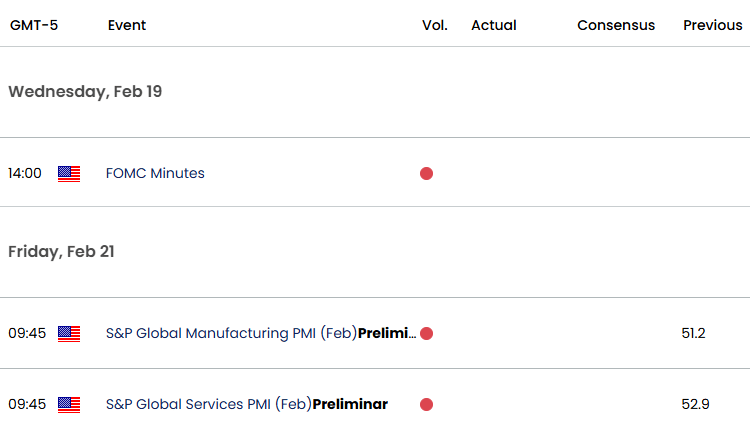
Task: Select the Wednesday, Feb 19 date row
Action: click(x=375, y=92)
